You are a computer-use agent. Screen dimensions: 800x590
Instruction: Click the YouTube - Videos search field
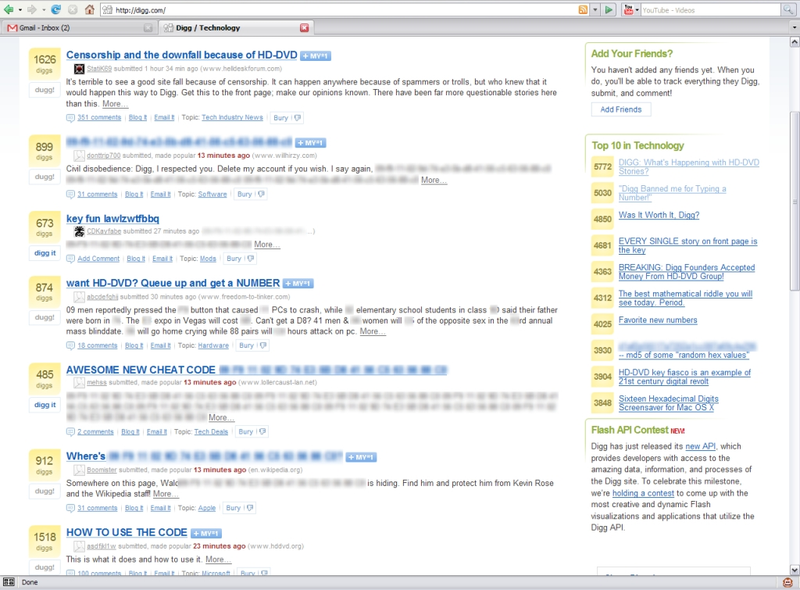click(x=712, y=10)
